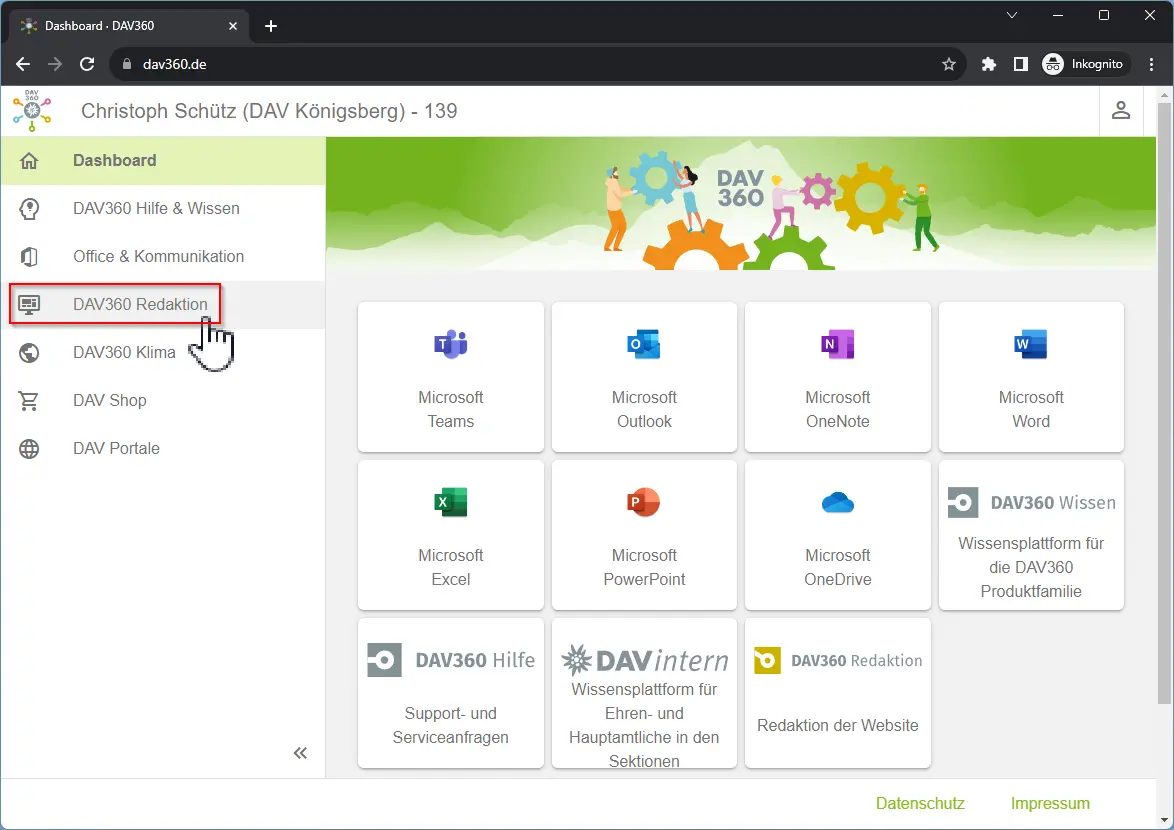Open the DAV intern knowledge platform tile
The height and width of the screenshot is (830, 1174).
[x=644, y=693]
